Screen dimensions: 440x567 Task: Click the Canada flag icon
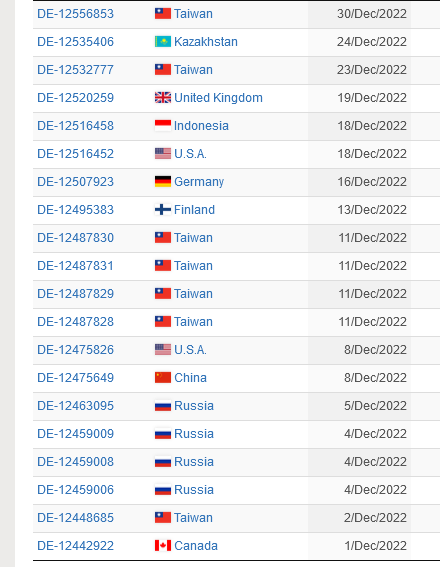tap(163, 546)
